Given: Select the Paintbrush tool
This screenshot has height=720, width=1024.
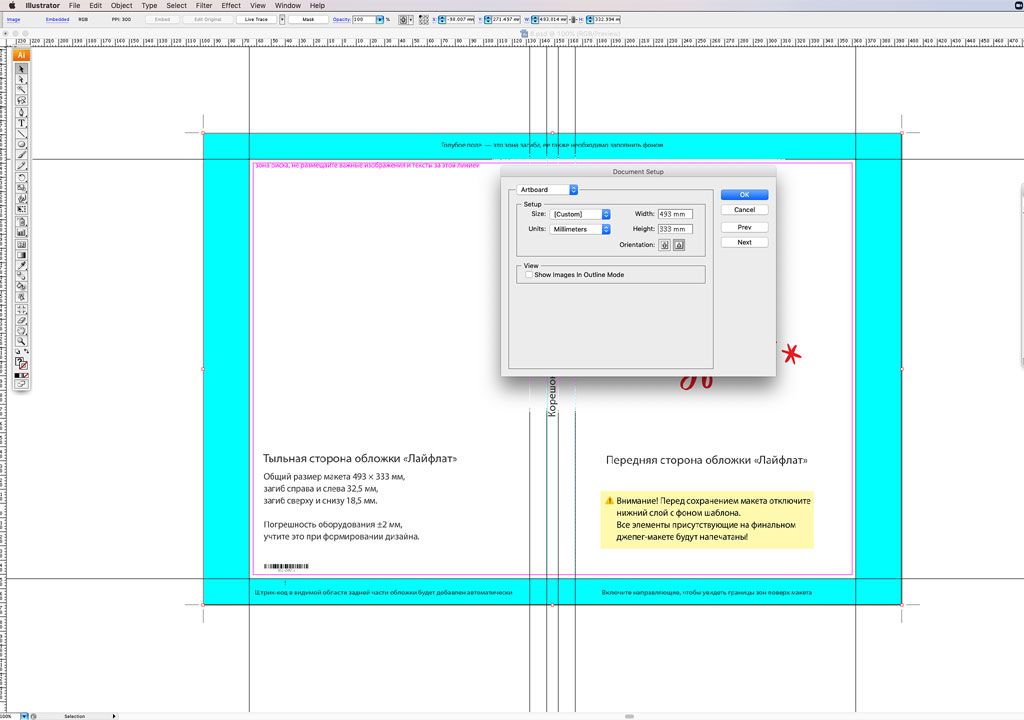Looking at the screenshot, I should (x=22, y=155).
